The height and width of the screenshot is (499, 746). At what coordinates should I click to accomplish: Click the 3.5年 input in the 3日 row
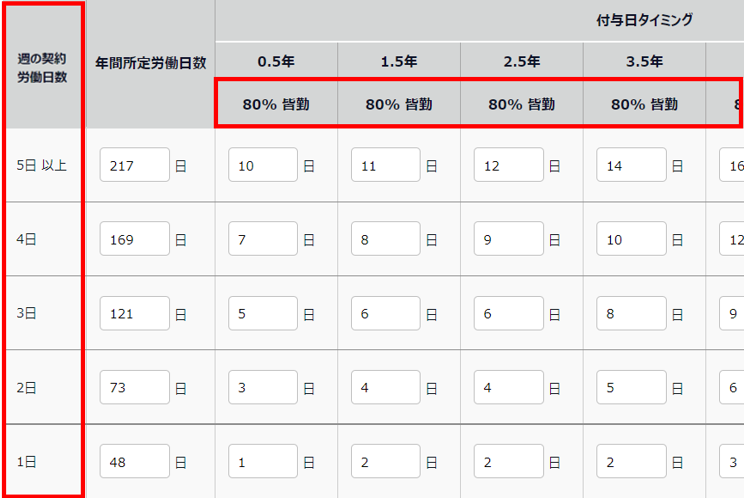(631, 313)
